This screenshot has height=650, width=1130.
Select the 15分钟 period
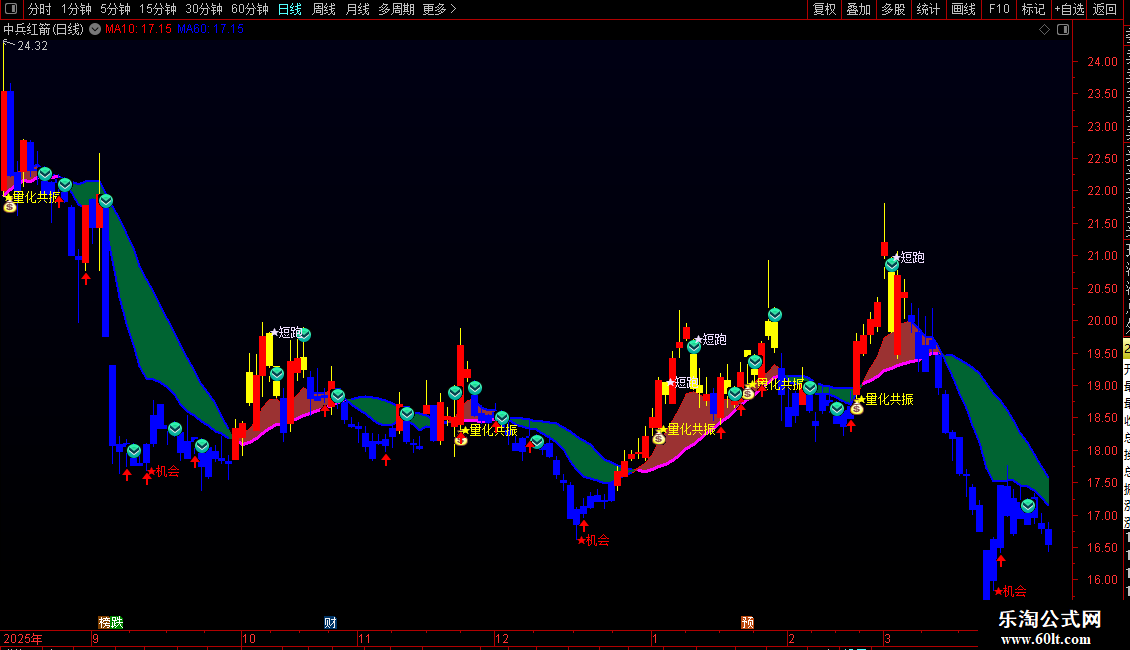coord(158,9)
